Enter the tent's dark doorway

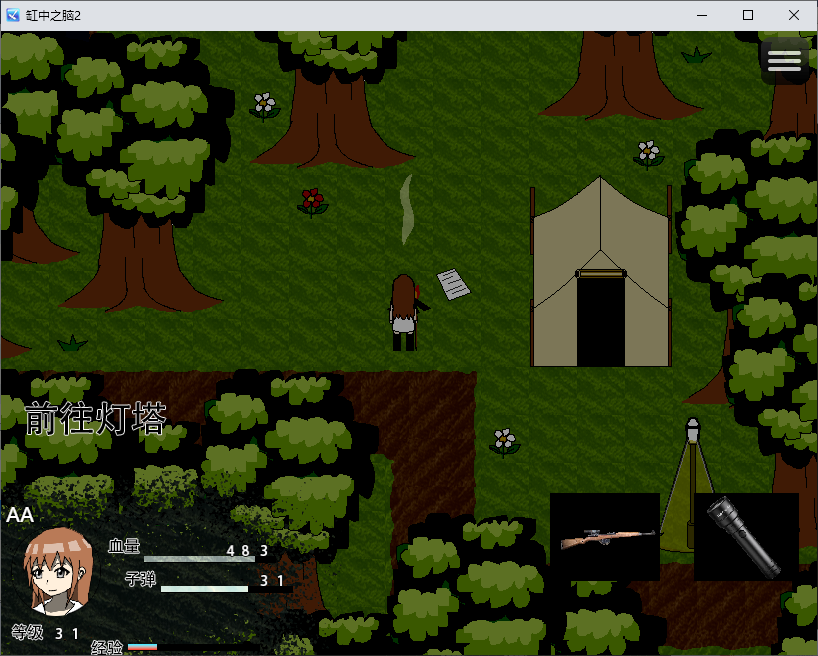pos(600,320)
